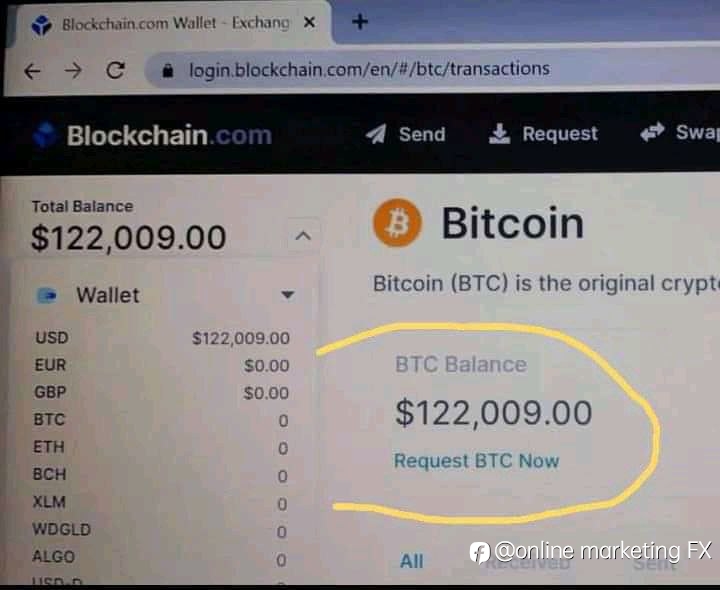Click the padlock site security icon
Image resolution: width=720 pixels, height=590 pixels.
point(168,70)
